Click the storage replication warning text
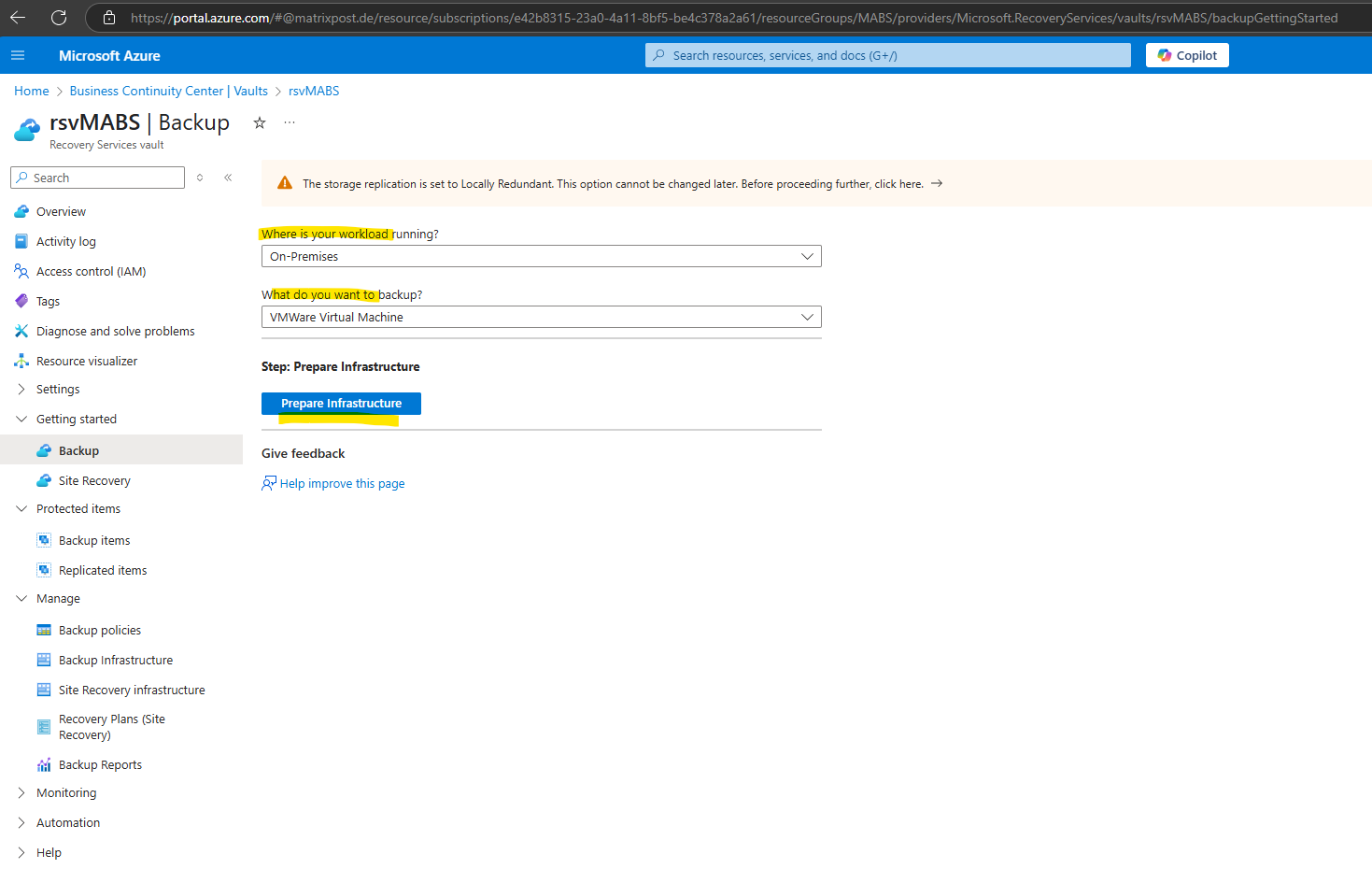 click(x=613, y=184)
